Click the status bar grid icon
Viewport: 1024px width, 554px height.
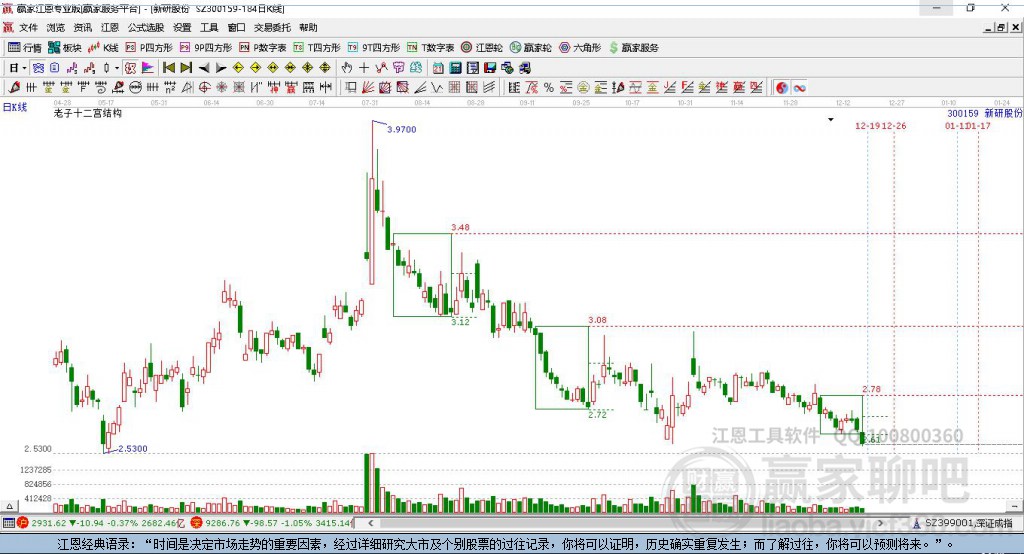(x=8, y=523)
